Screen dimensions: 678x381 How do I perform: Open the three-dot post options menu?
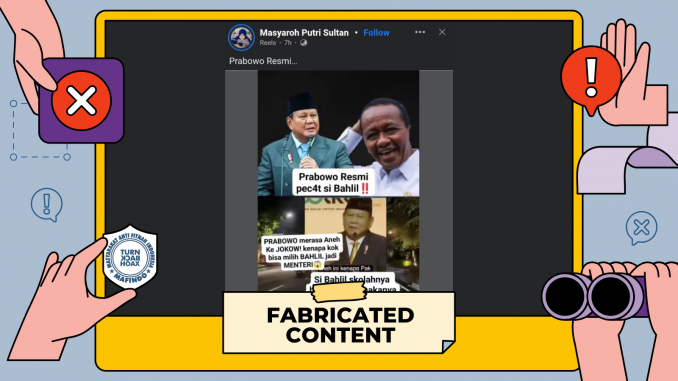(x=420, y=32)
